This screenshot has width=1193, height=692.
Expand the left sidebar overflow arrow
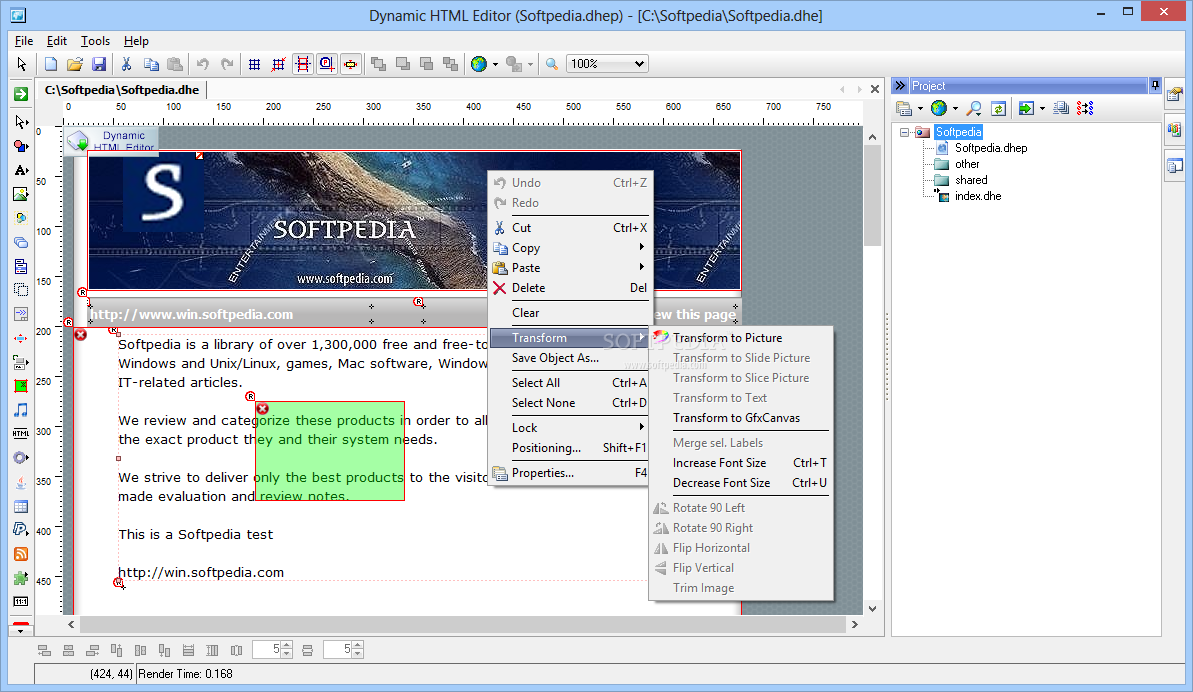21,630
